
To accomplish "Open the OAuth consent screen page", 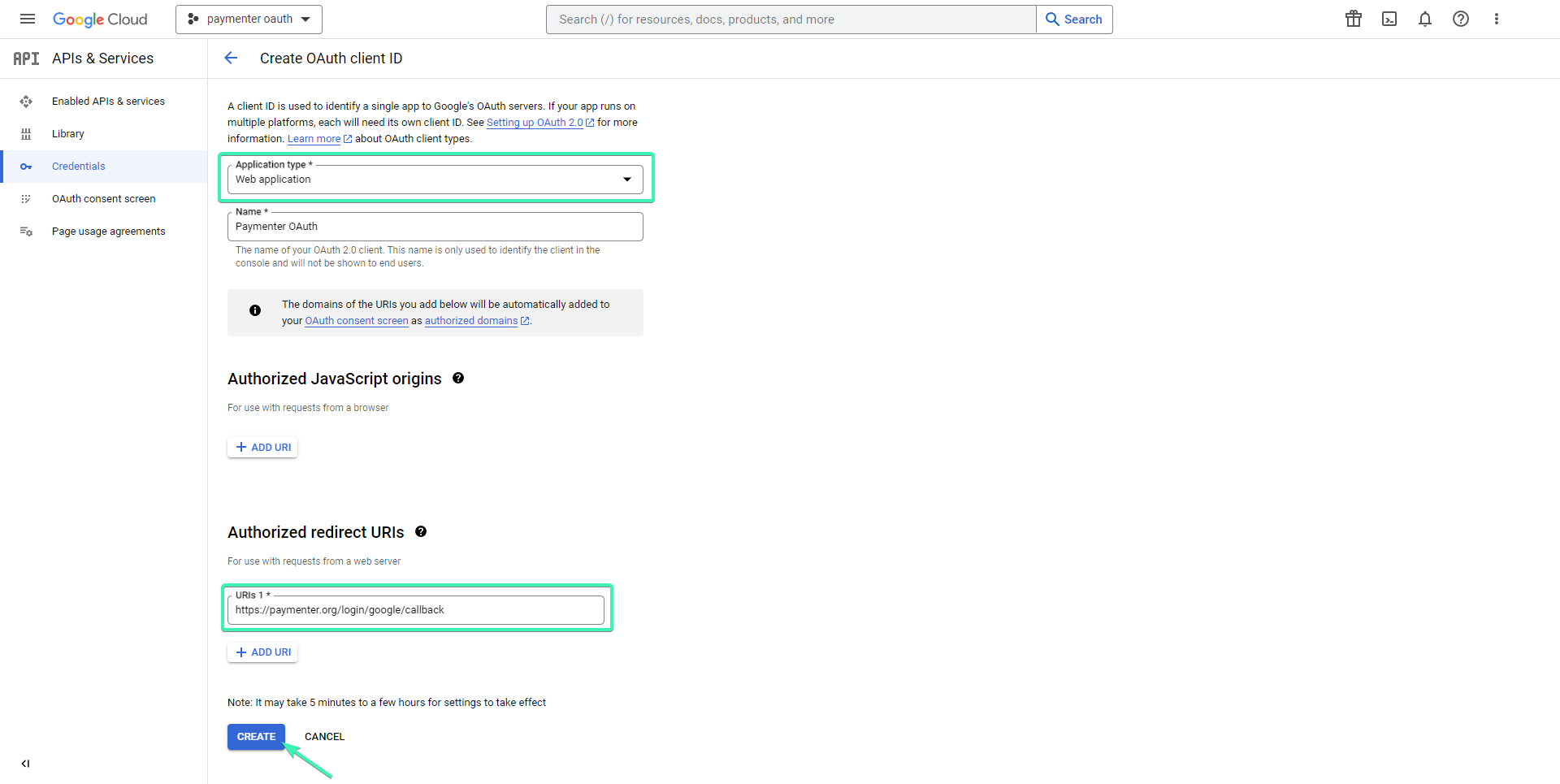I will click(x=103, y=198).
